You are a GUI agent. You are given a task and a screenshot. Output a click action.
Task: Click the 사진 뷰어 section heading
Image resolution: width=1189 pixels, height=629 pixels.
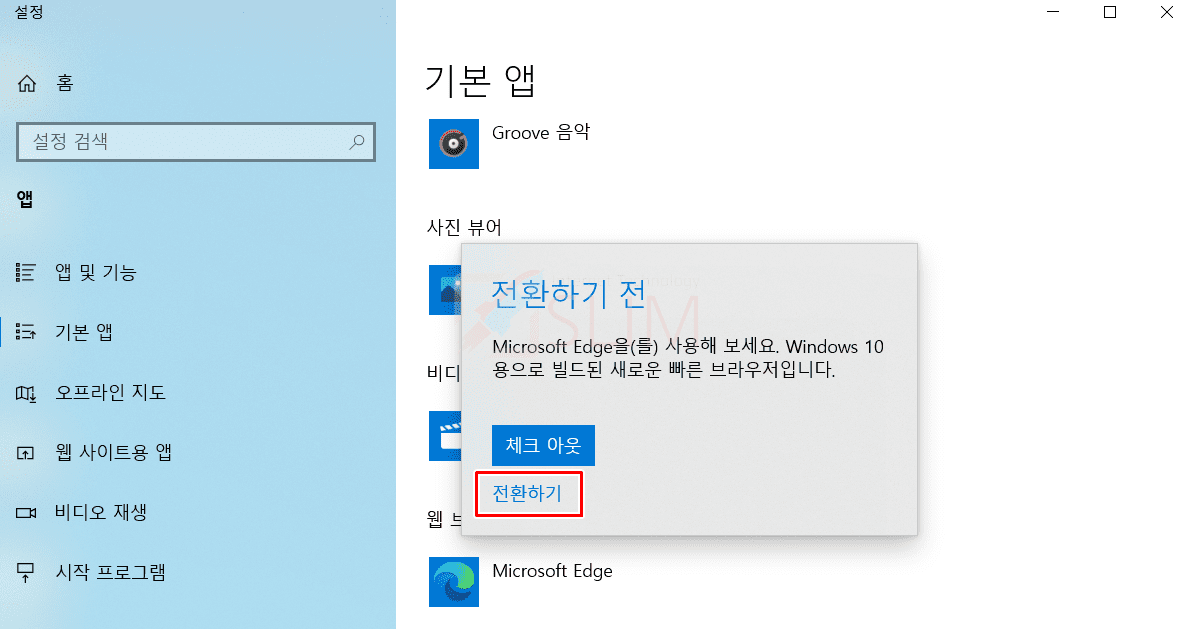[464, 228]
